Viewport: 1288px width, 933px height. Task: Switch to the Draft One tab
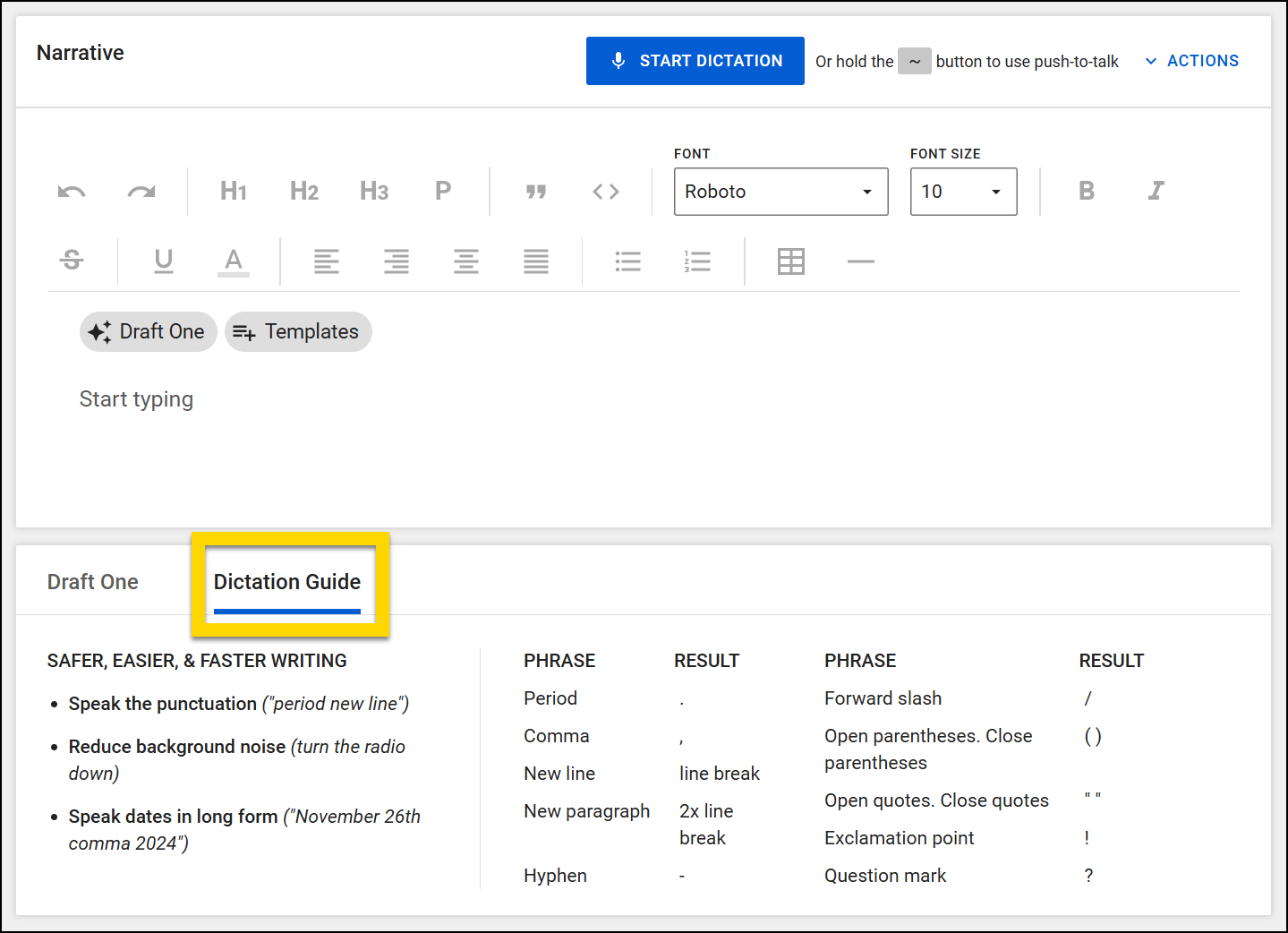click(x=92, y=581)
